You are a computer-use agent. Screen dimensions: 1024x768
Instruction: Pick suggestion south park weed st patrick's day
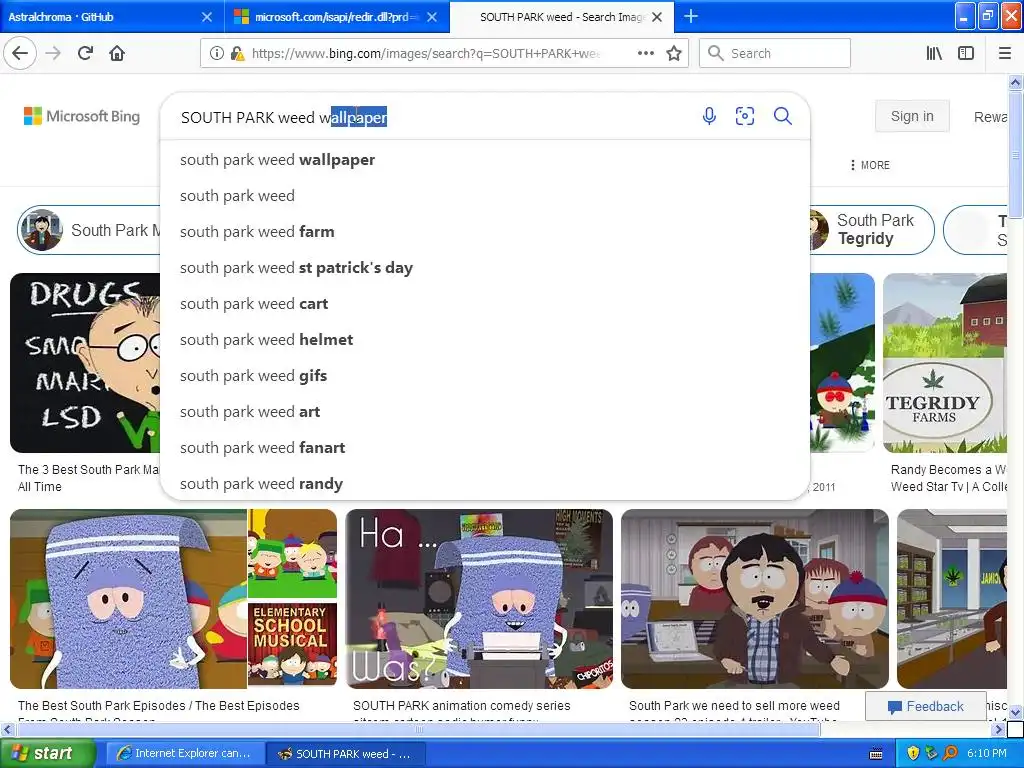[485, 268]
